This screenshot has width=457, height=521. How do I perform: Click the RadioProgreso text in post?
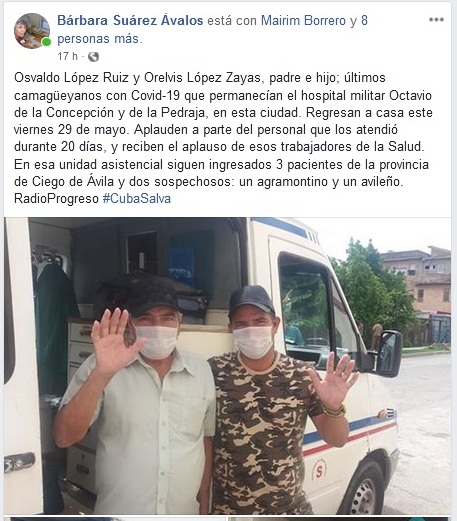pos(56,199)
